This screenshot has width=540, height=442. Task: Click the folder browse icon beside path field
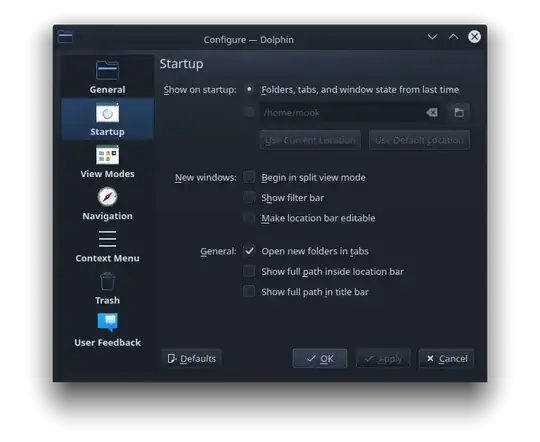point(459,113)
